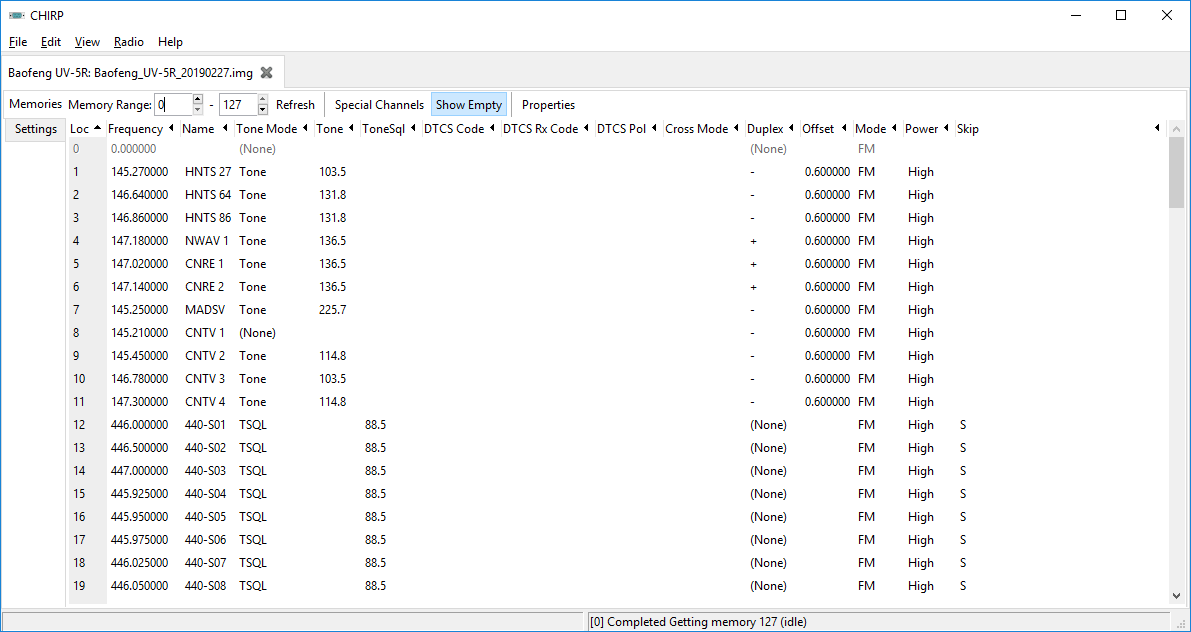Click the sort arrow beside Tone Mode column

[305, 129]
